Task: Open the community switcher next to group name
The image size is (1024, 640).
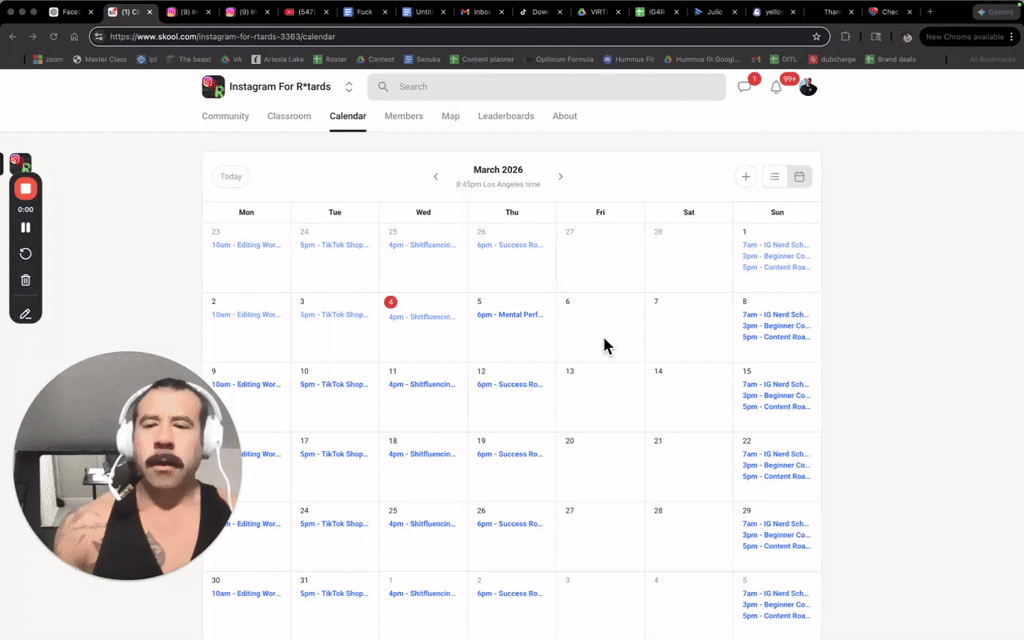Action: coord(348,87)
